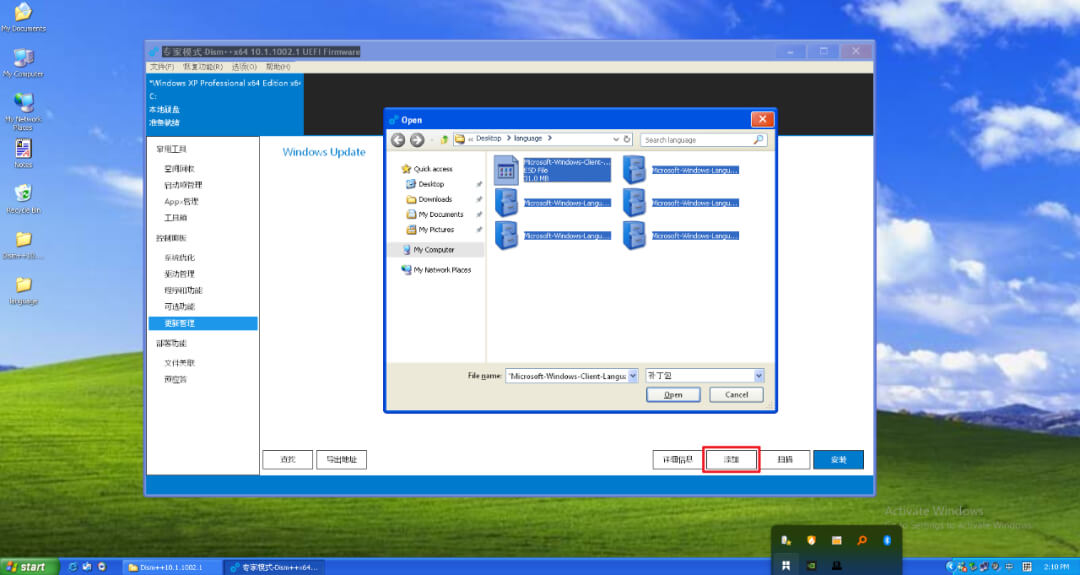This screenshot has height=575, width=1080.
Task: Click the Up folder icon in dialog
Action: tap(444, 140)
